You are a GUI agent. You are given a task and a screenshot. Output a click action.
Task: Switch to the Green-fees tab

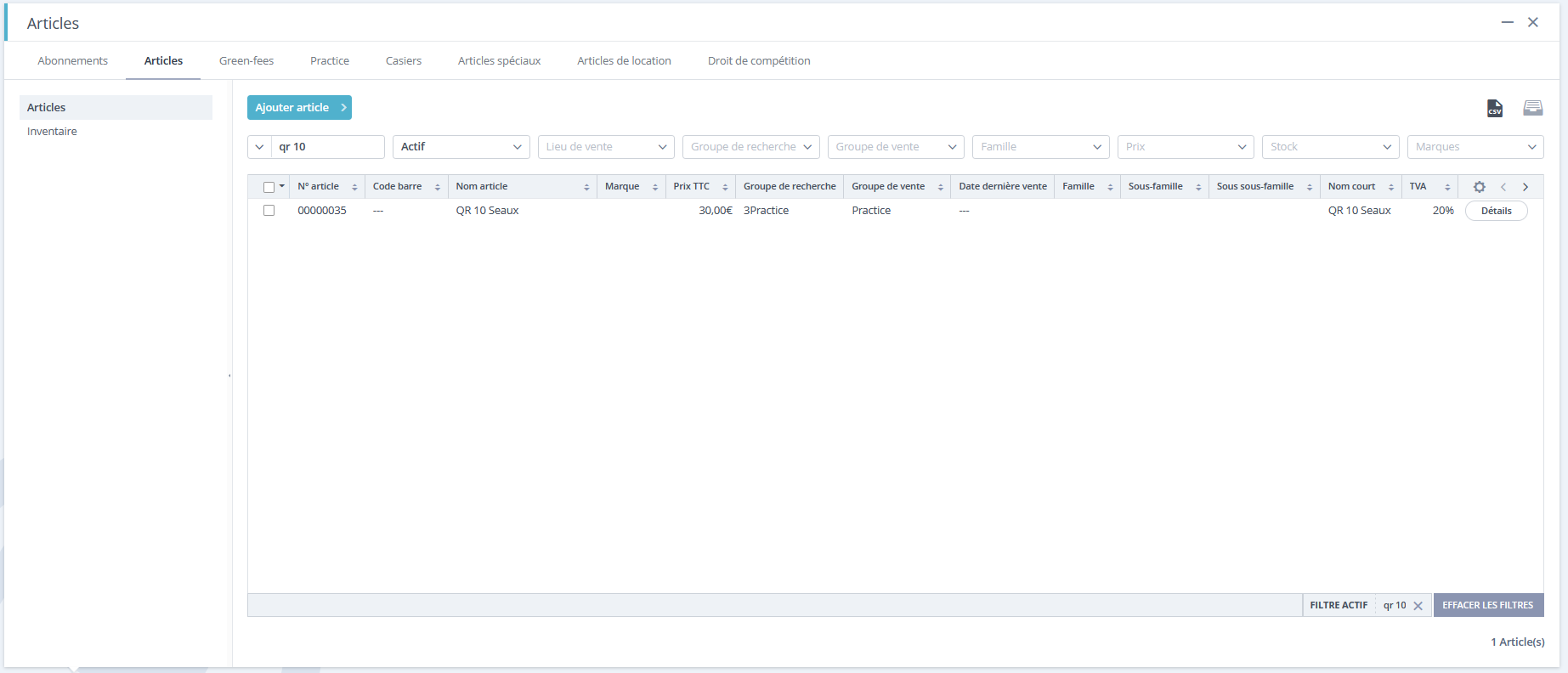246,61
